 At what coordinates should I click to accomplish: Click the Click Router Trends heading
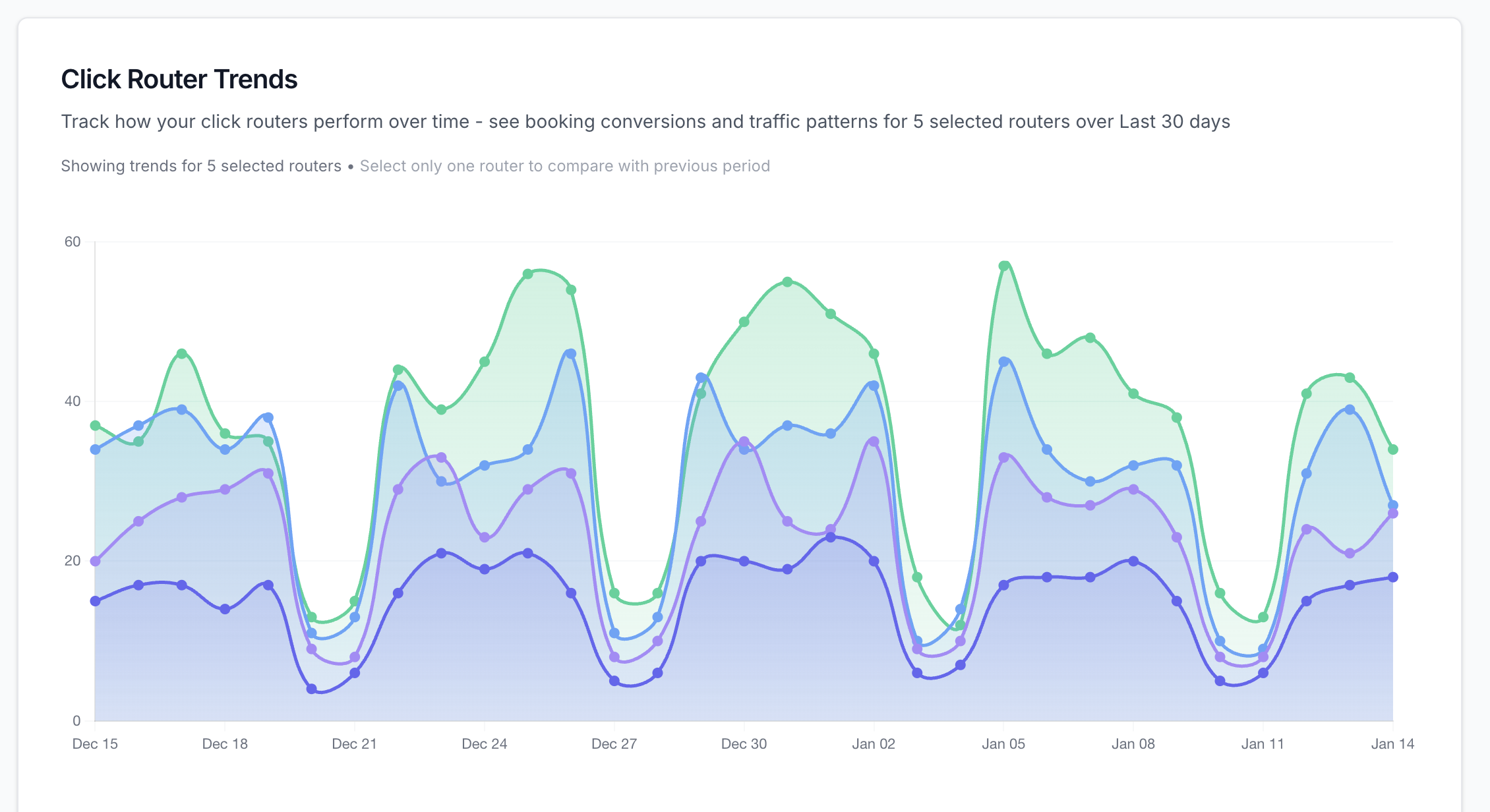tap(179, 79)
